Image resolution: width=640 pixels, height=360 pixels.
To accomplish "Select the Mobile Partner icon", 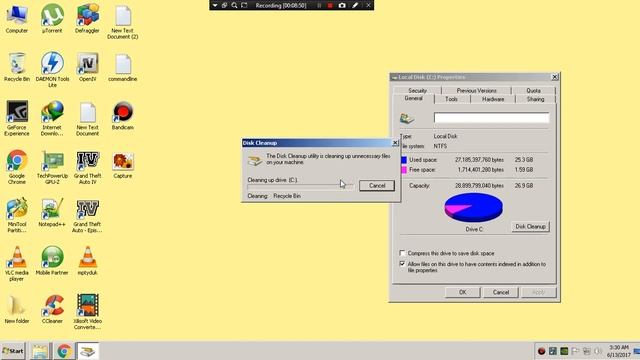I will (x=52, y=261).
